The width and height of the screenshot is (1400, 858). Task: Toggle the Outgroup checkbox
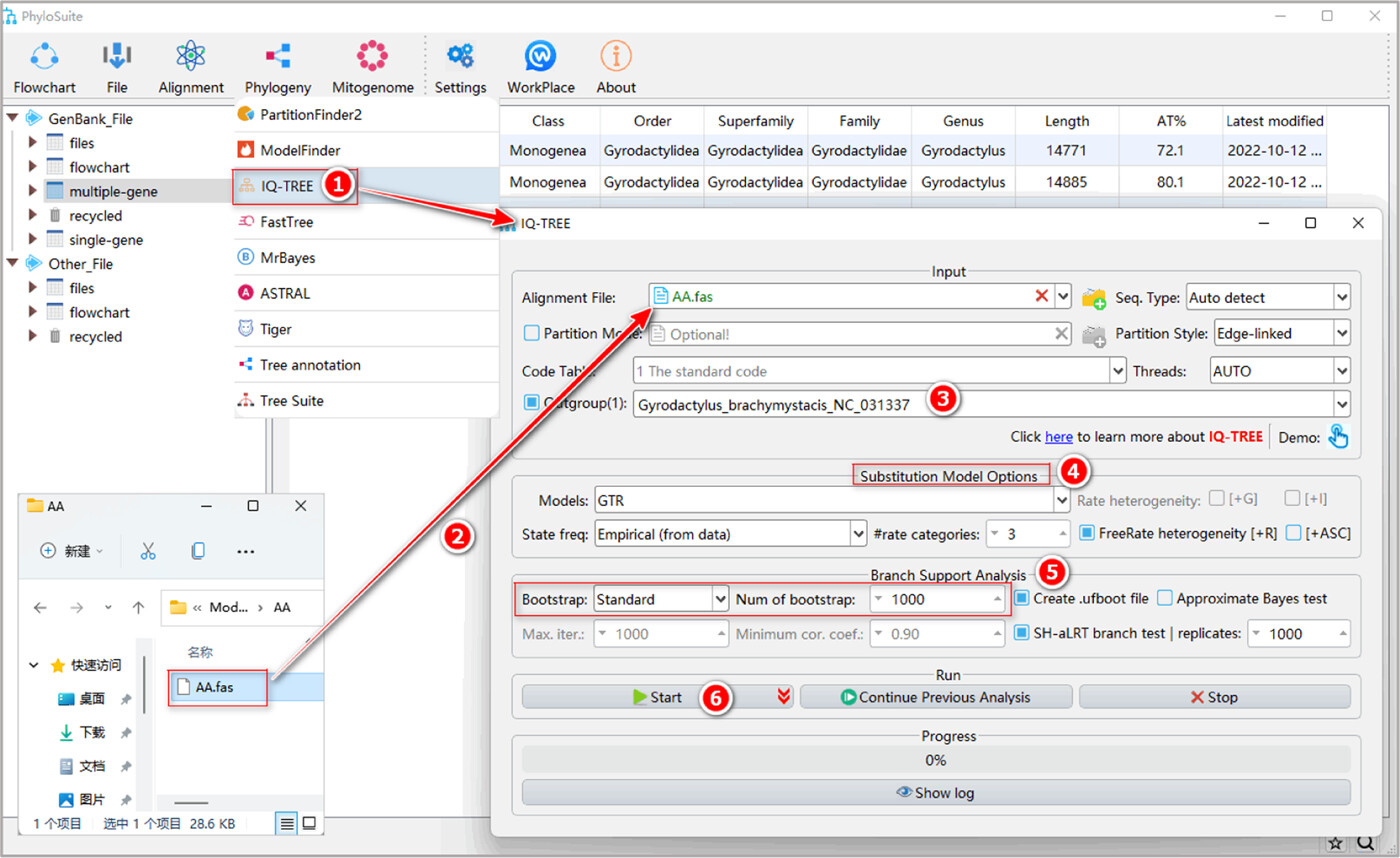point(531,403)
